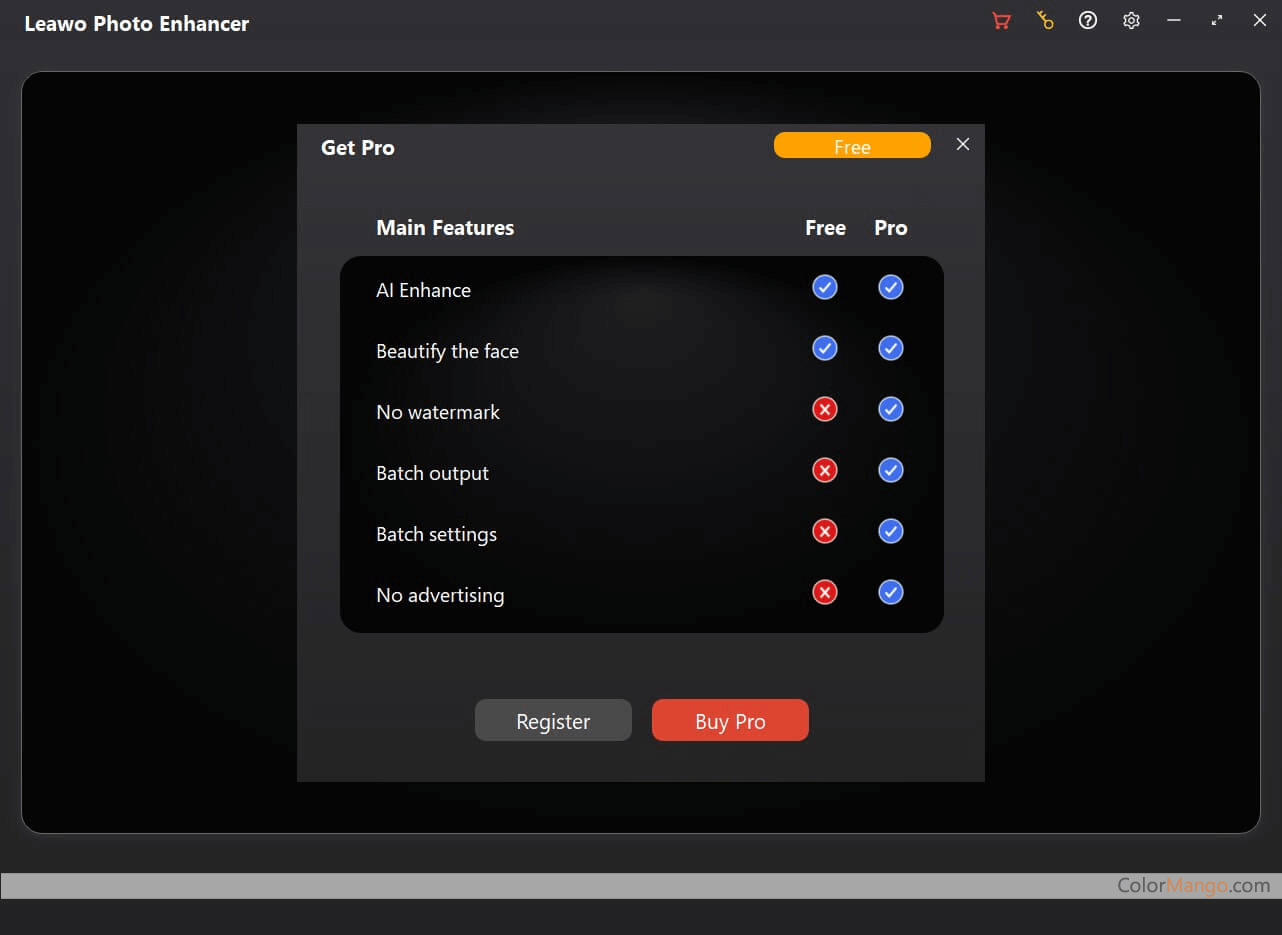1282x935 pixels.
Task: Click the Pro checkmark for No watermark
Action: (x=891, y=410)
